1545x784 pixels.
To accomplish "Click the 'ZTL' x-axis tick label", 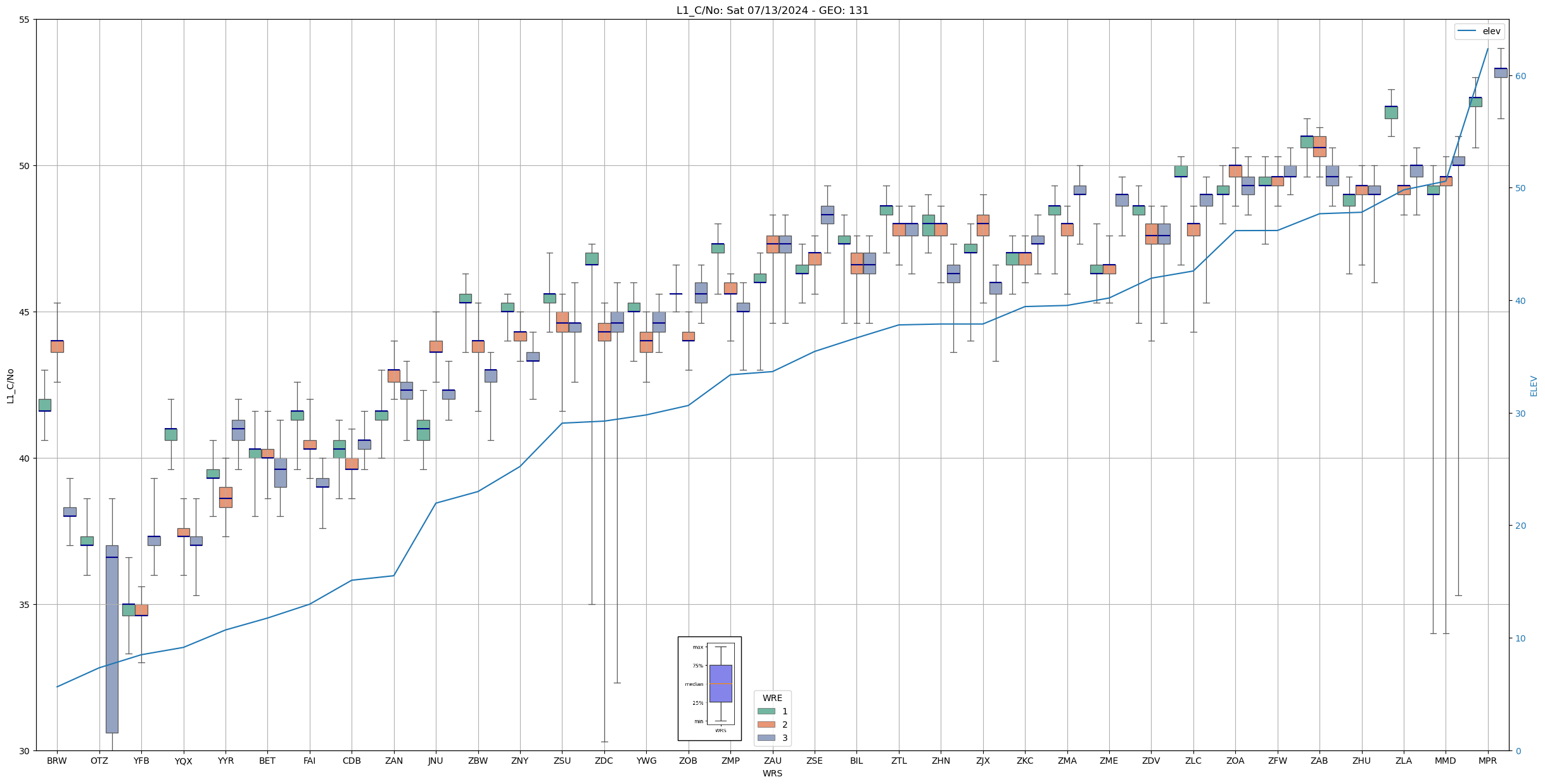I will tap(899, 761).
